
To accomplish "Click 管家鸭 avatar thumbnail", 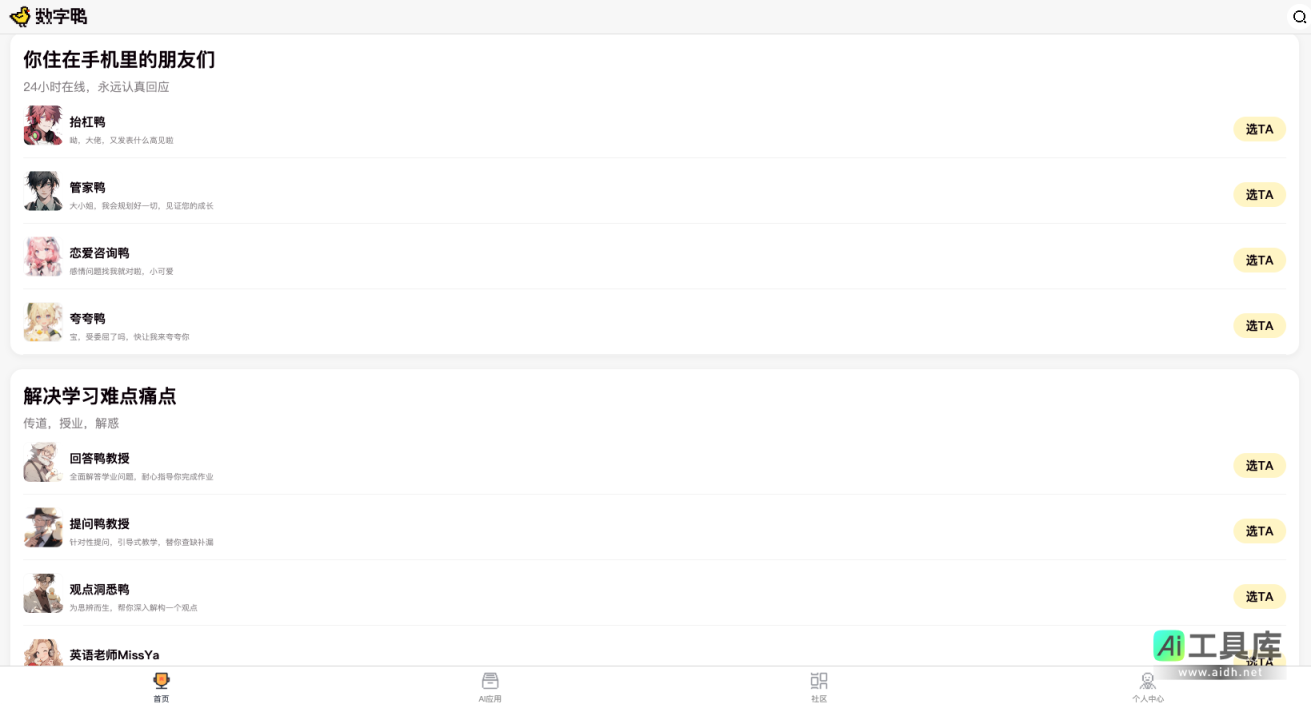I will coord(43,191).
